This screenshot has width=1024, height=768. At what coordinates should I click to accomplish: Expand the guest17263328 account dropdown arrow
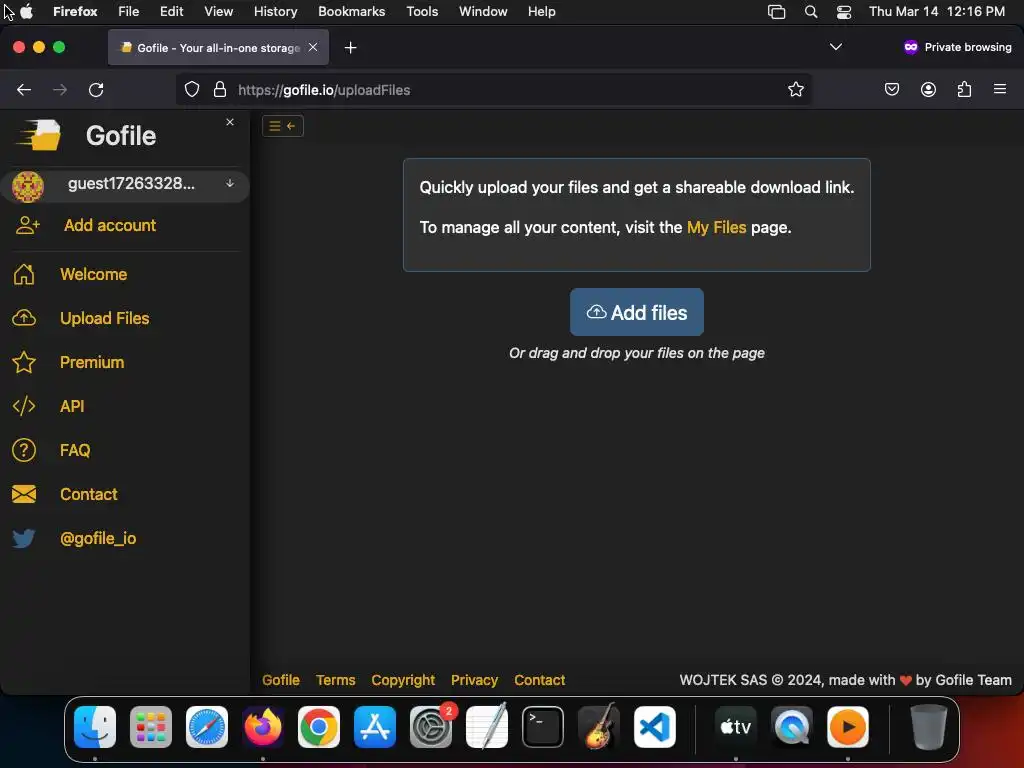click(230, 184)
